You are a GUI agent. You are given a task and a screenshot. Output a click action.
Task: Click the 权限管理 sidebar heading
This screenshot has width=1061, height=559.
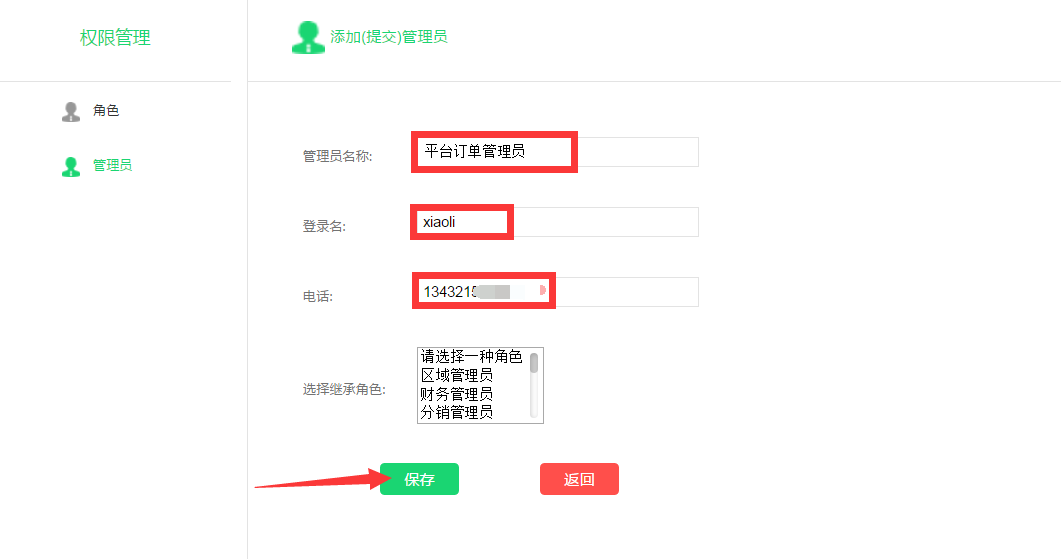point(115,37)
